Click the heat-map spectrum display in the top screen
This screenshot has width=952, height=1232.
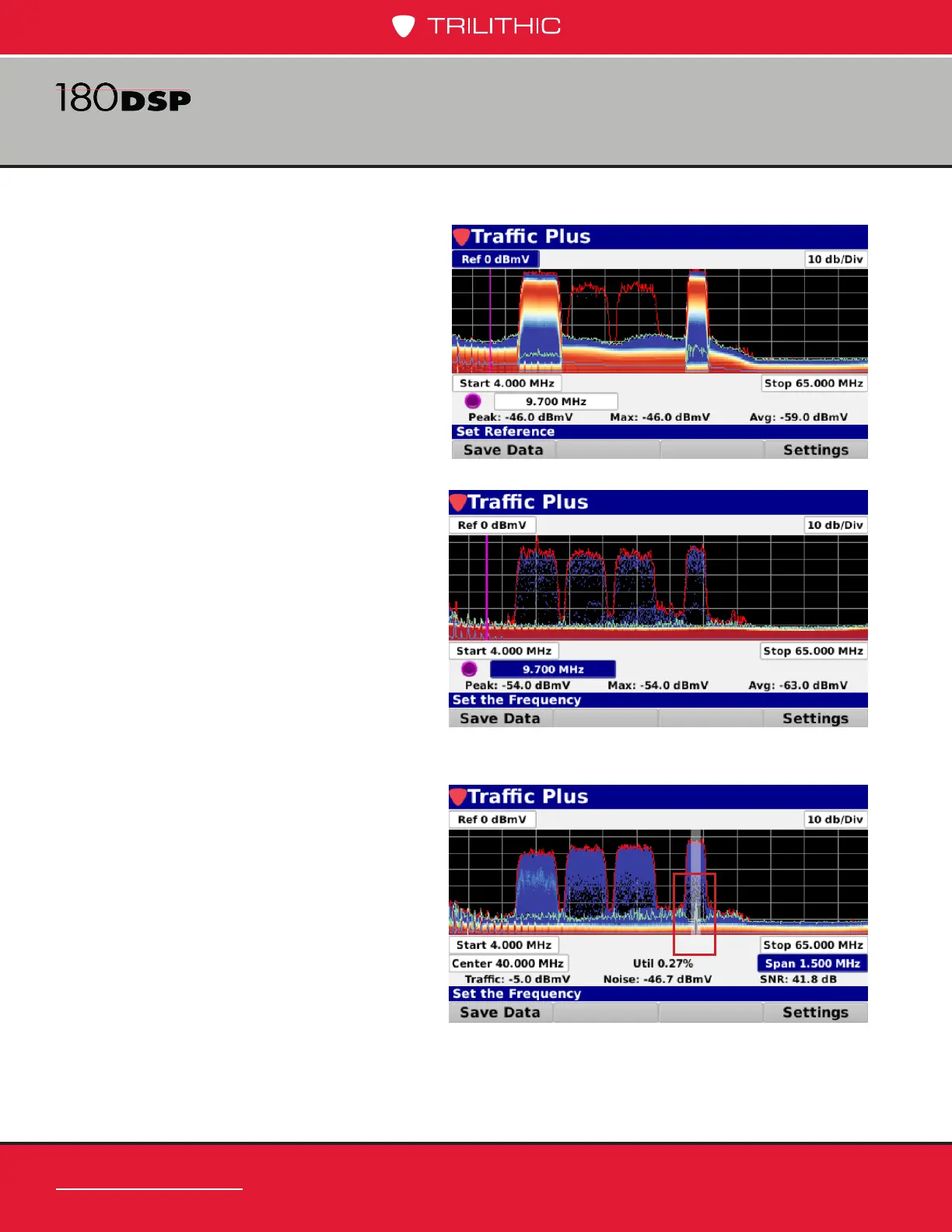click(x=660, y=321)
